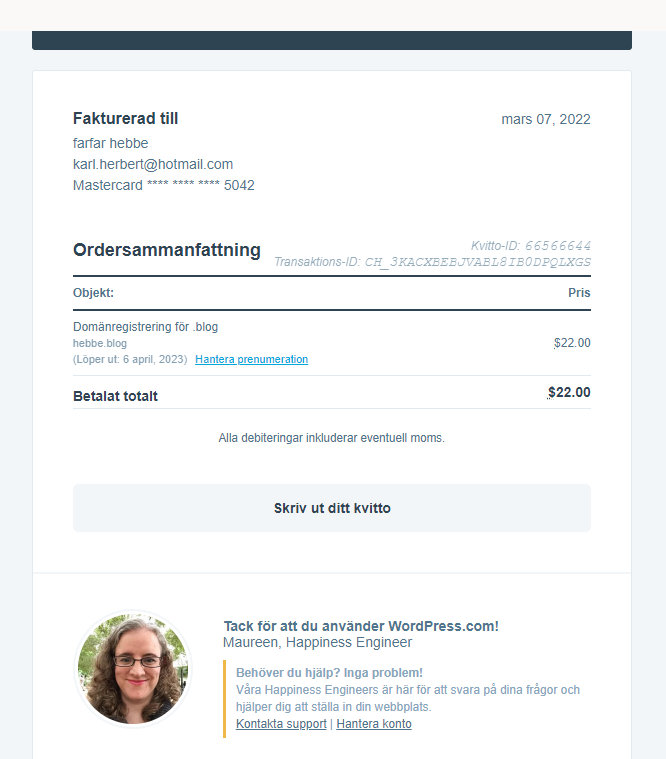Open the Kontakta support link
Viewport: 666px width, 759px height.
(281, 724)
